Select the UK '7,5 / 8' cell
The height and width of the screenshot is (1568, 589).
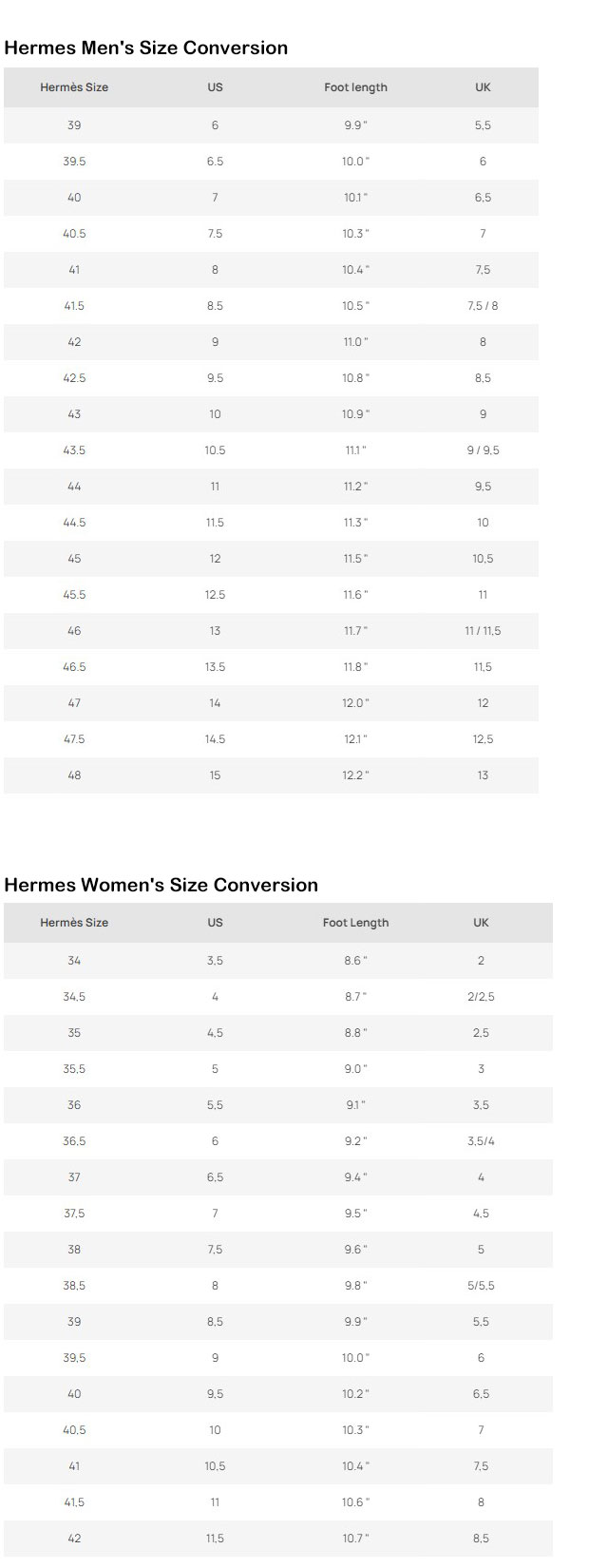[x=483, y=306]
